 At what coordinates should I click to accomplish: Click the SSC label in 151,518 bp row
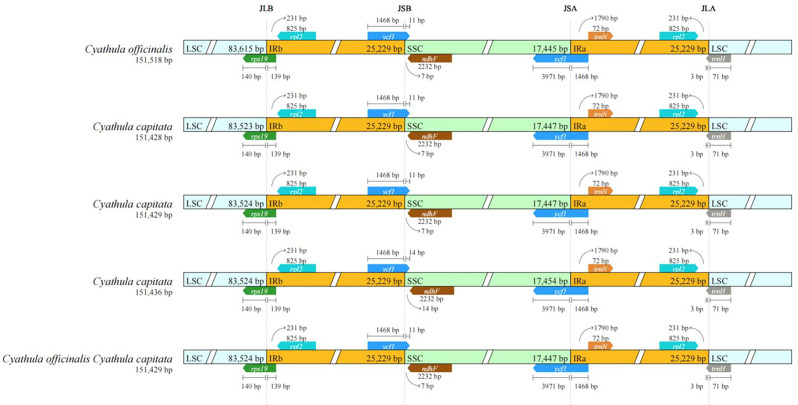[x=415, y=49]
